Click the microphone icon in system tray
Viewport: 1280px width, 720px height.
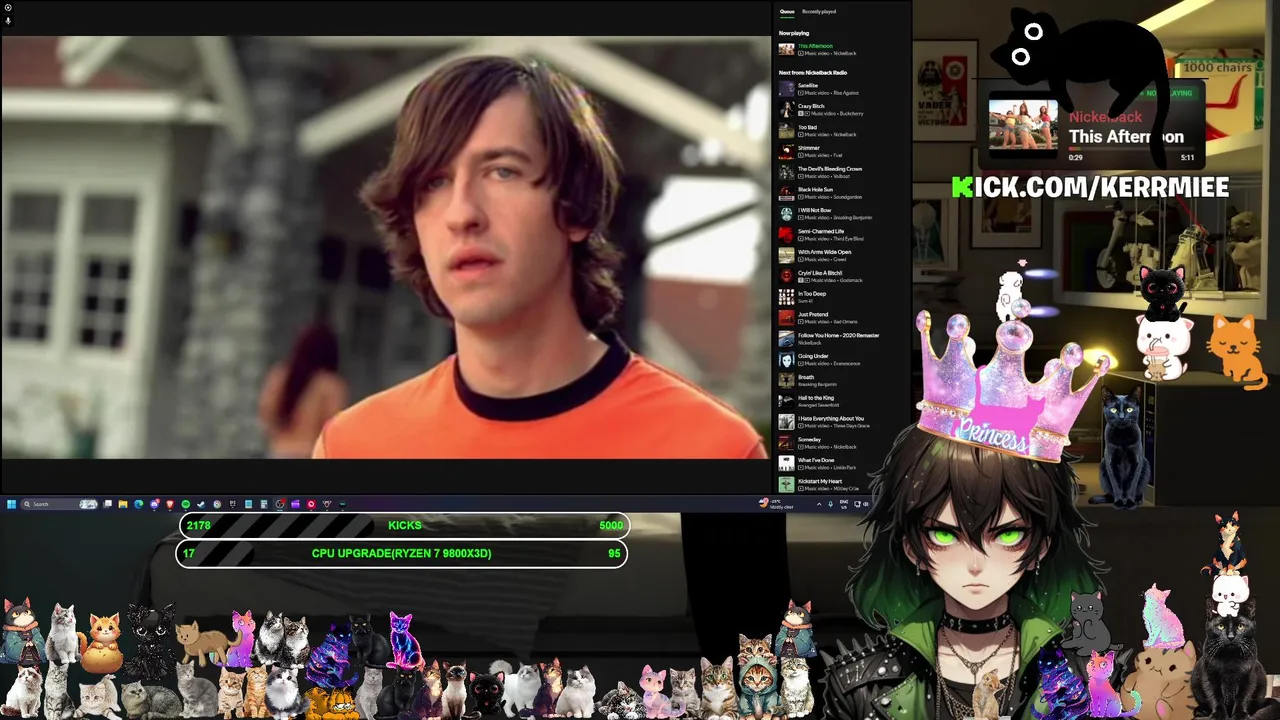[830, 504]
